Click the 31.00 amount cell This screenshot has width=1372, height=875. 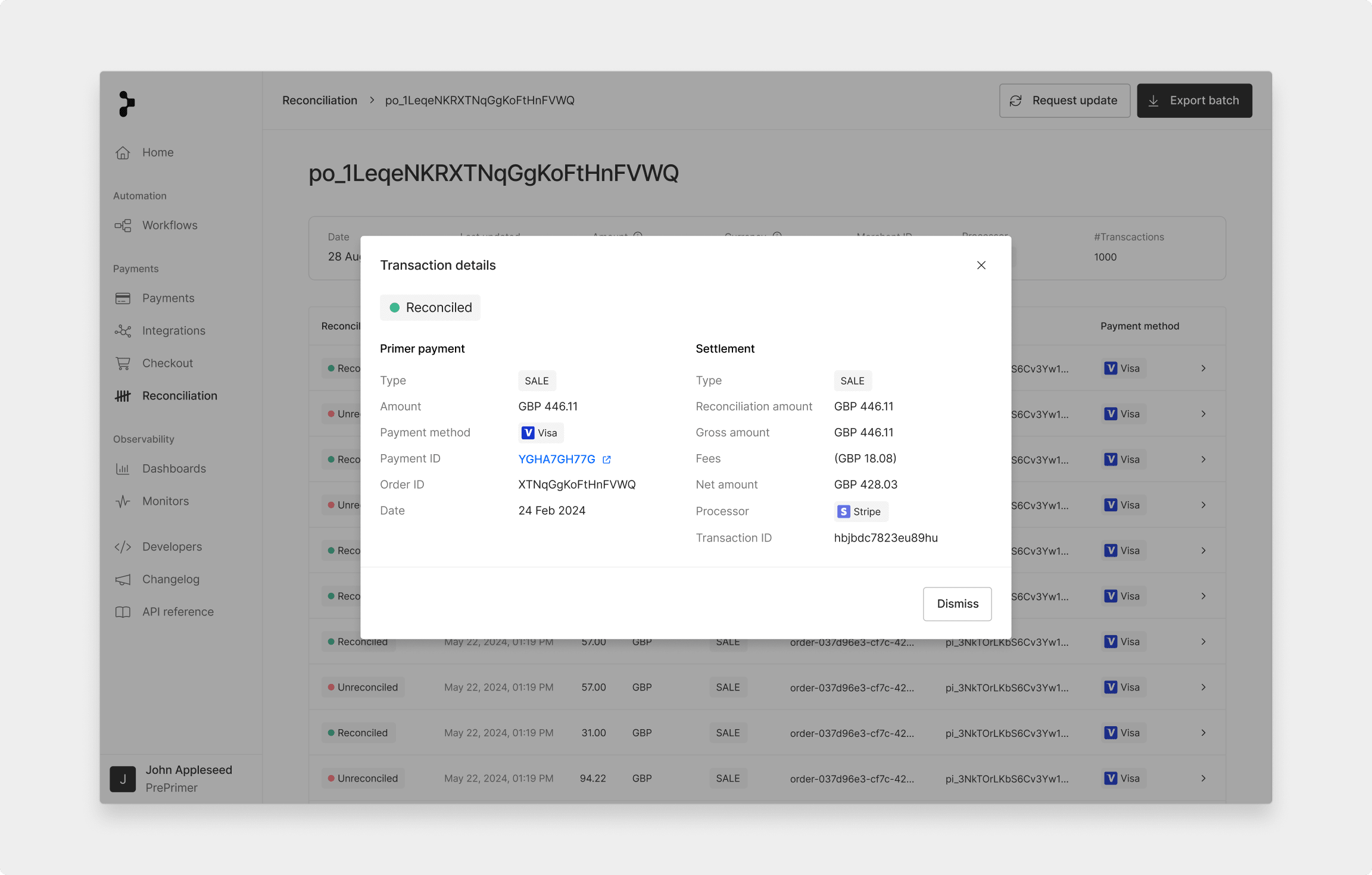[x=594, y=733]
